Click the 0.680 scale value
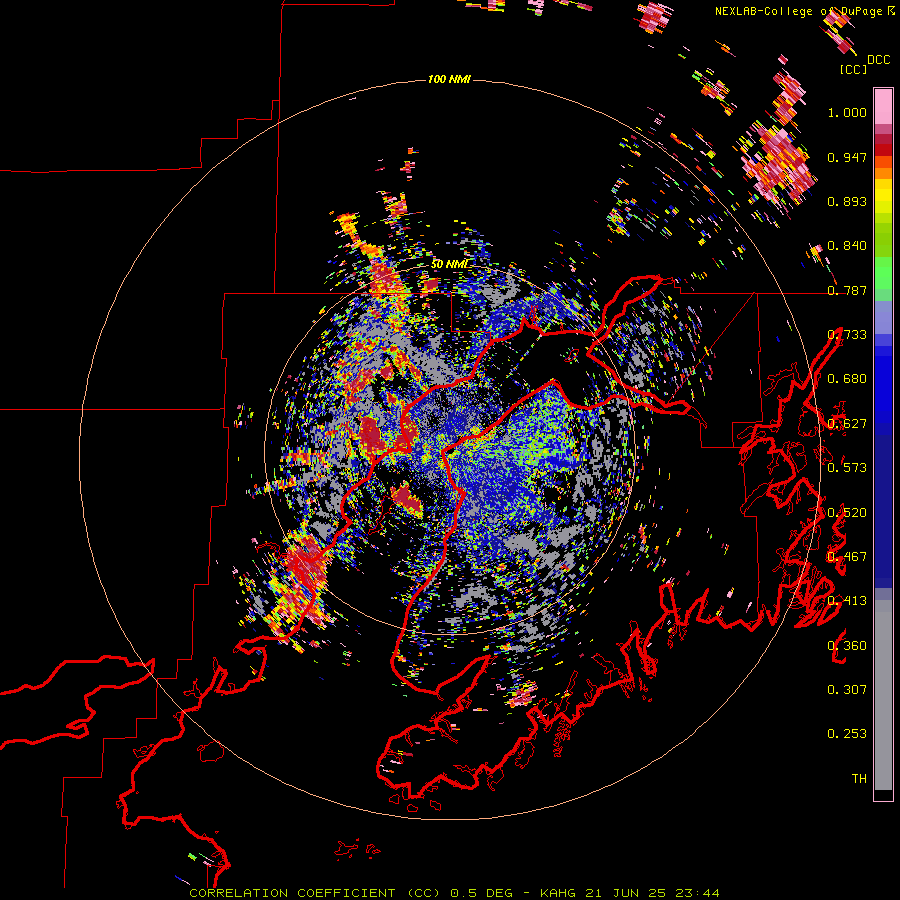 tap(847, 379)
